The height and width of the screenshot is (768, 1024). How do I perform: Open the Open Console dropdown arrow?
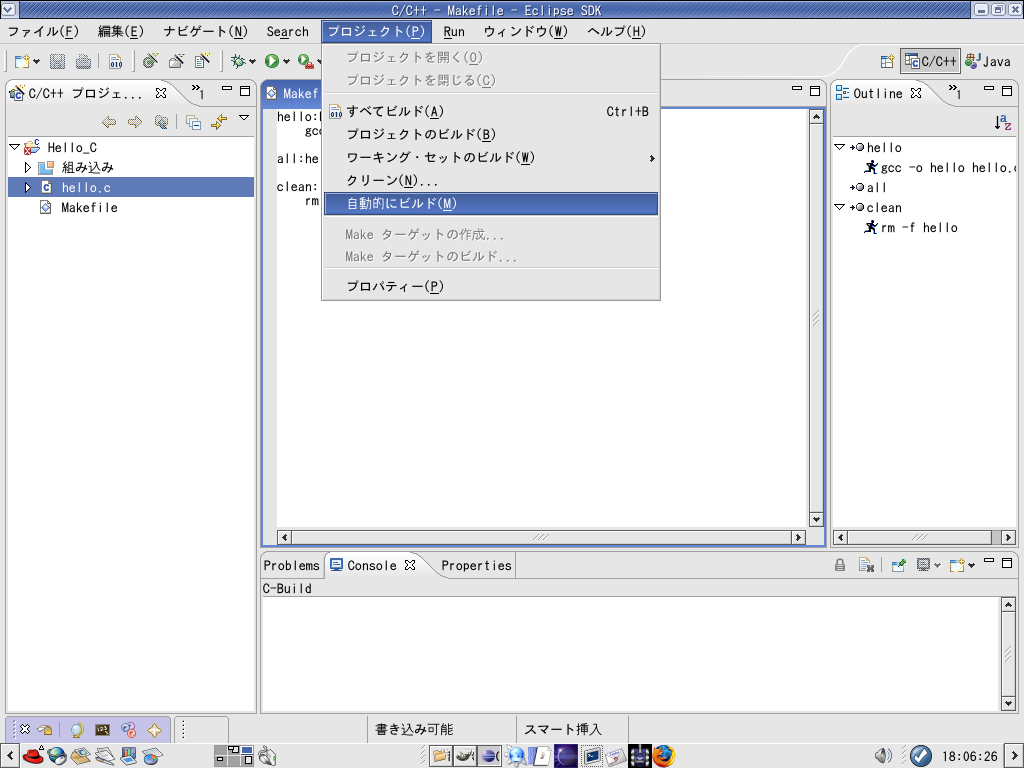click(972, 566)
